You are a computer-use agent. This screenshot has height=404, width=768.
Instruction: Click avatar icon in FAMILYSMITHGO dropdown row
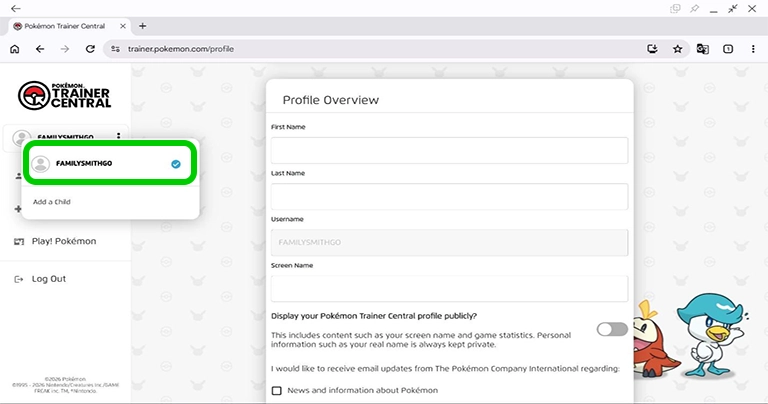pyautogui.click(x=41, y=164)
